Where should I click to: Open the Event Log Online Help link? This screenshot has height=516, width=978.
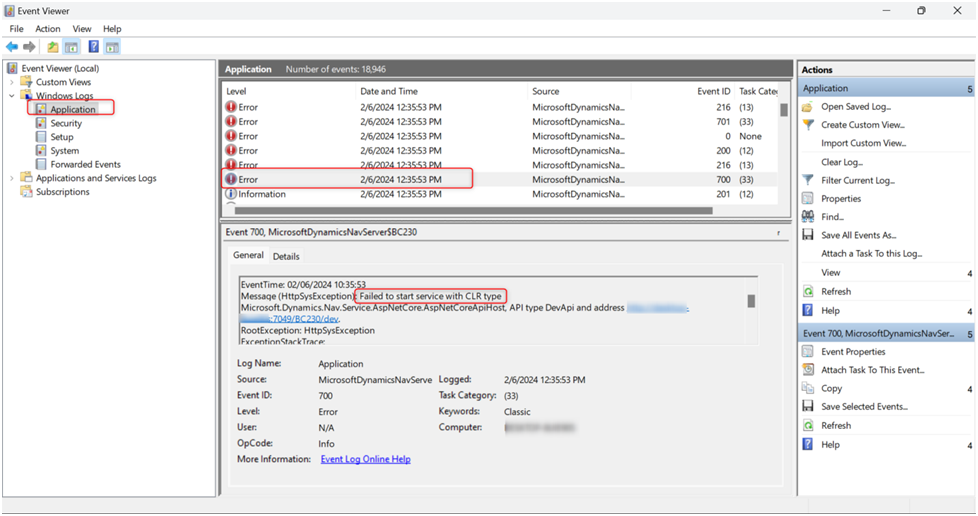tap(365, 459)
